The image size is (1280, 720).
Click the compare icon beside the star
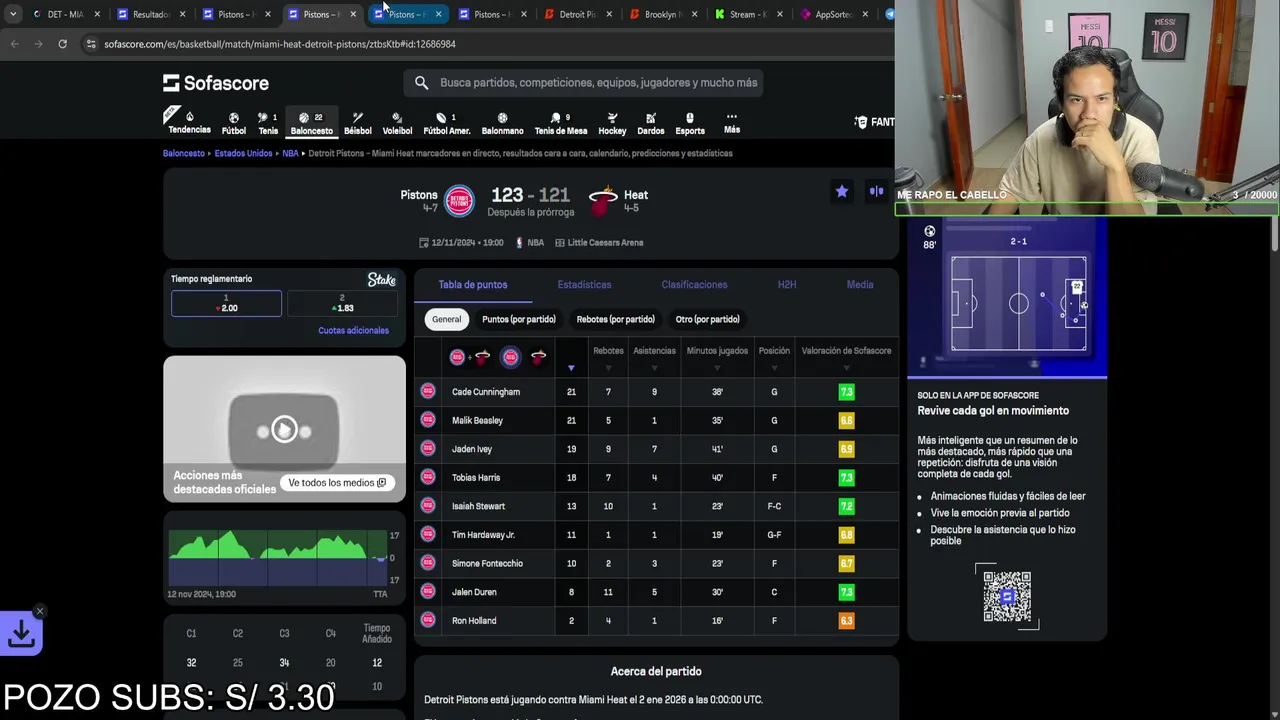tap(876, 191)
